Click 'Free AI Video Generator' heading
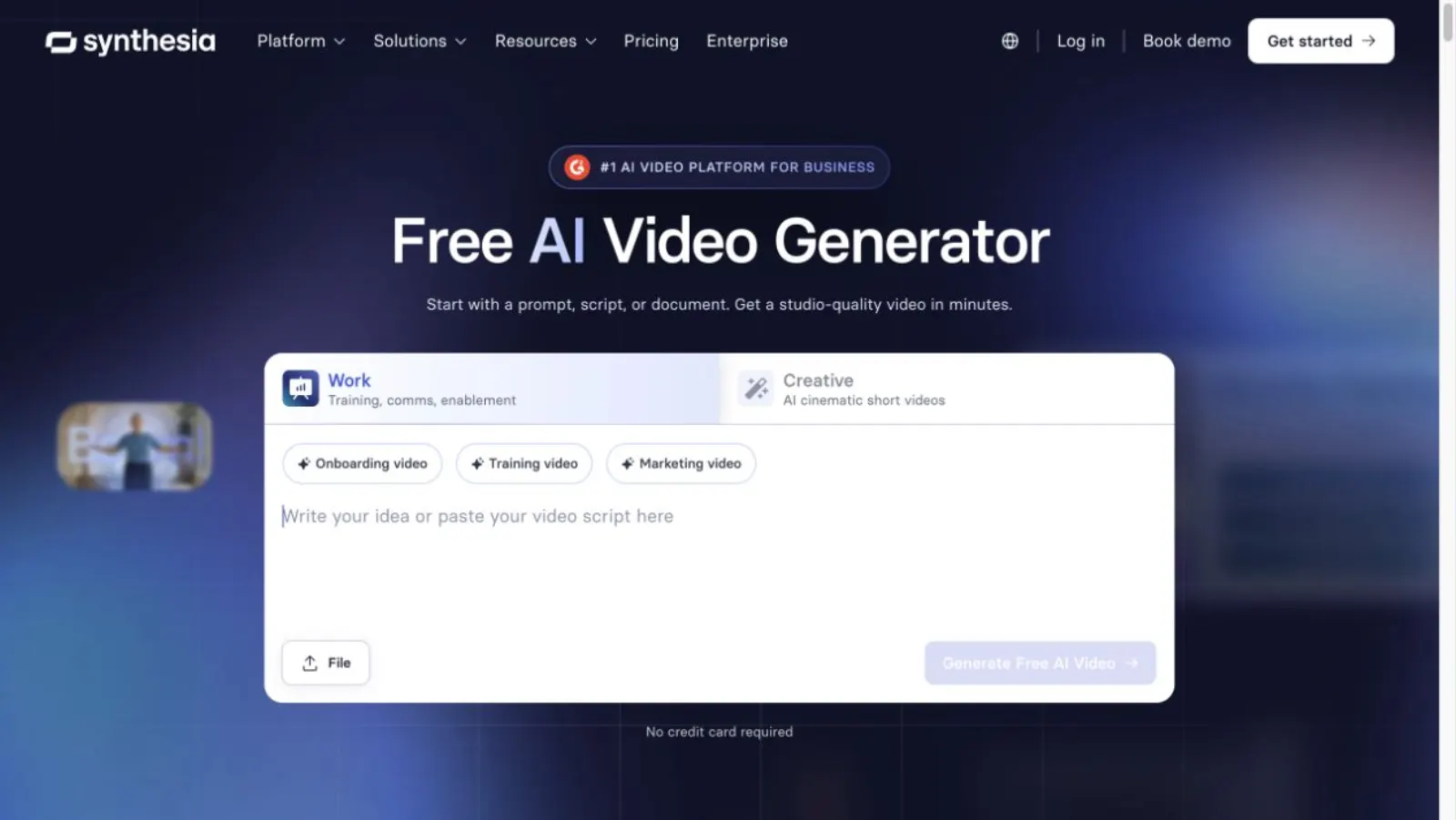The height and width of the screenshot is (820, 1456). (720, 241)
